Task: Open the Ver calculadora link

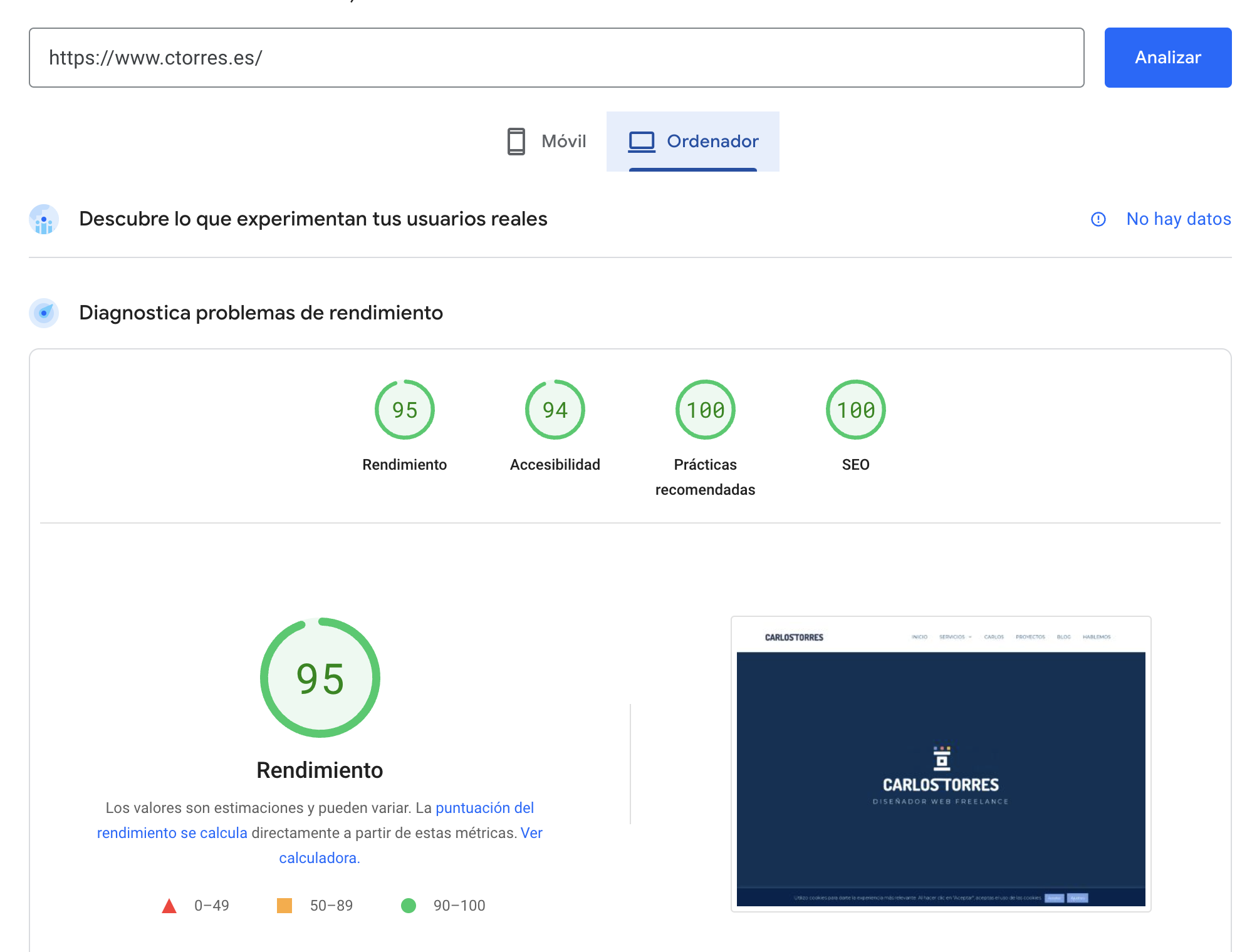Action: (319, 858)
